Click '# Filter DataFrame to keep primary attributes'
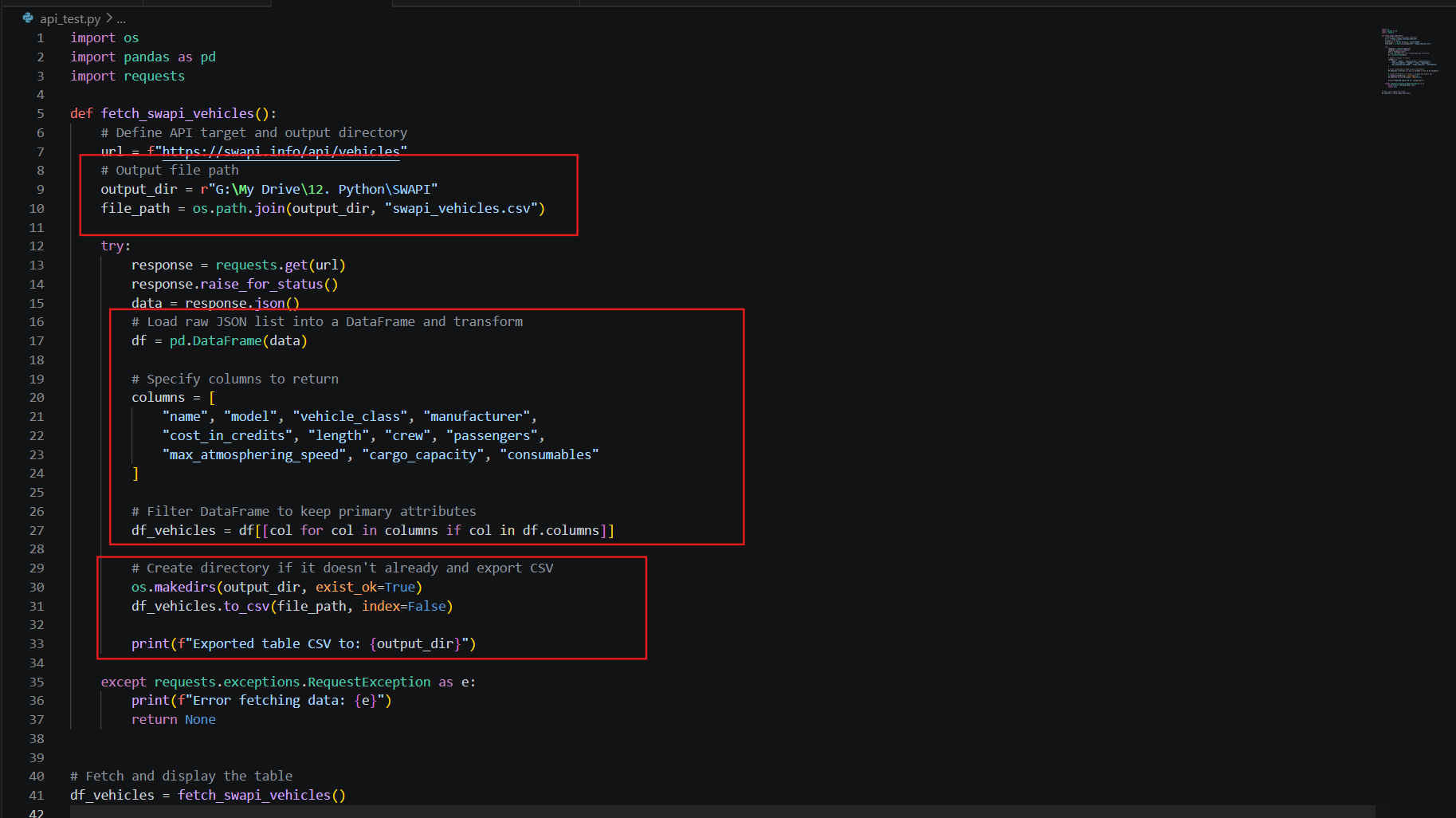The width and height of the screenshot is (1456, 818). click(304, 511)
